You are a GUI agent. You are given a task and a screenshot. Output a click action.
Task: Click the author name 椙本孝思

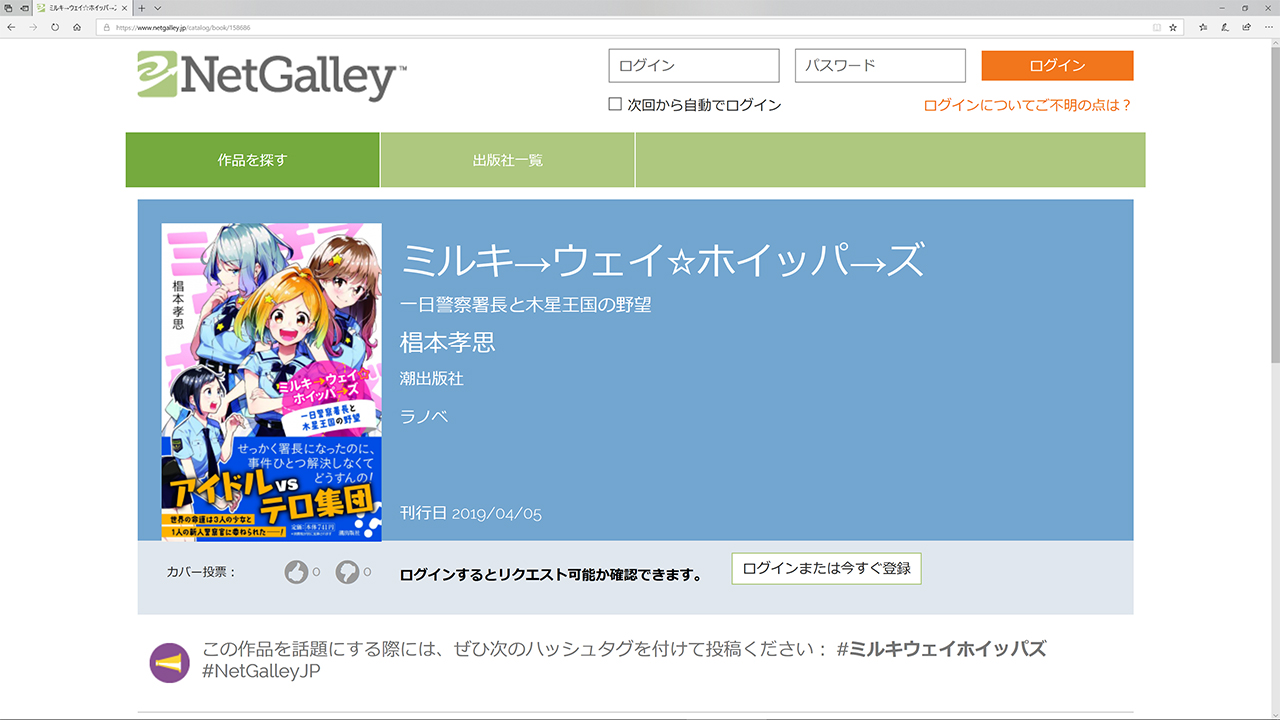click(x=447, y=342)
